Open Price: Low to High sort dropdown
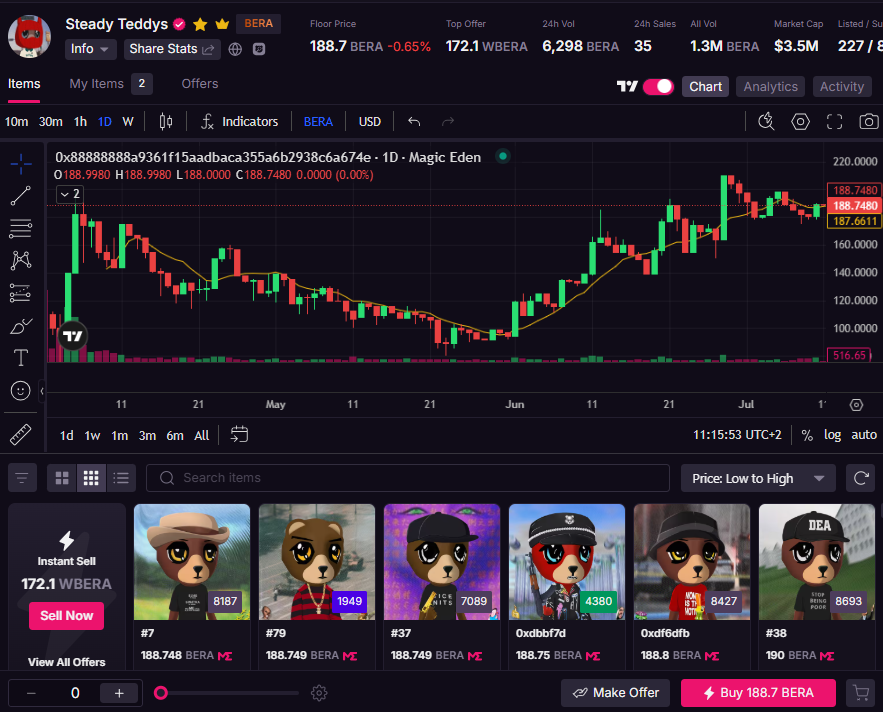This screenshot has width=883, height=712. 758,478
